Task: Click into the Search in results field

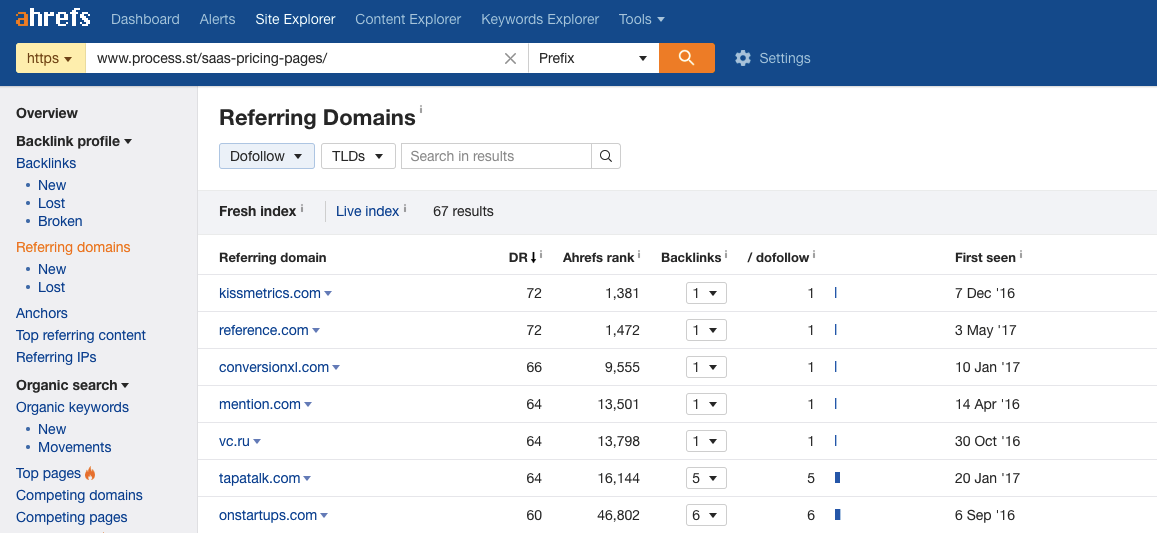Action: click(496, 156)
